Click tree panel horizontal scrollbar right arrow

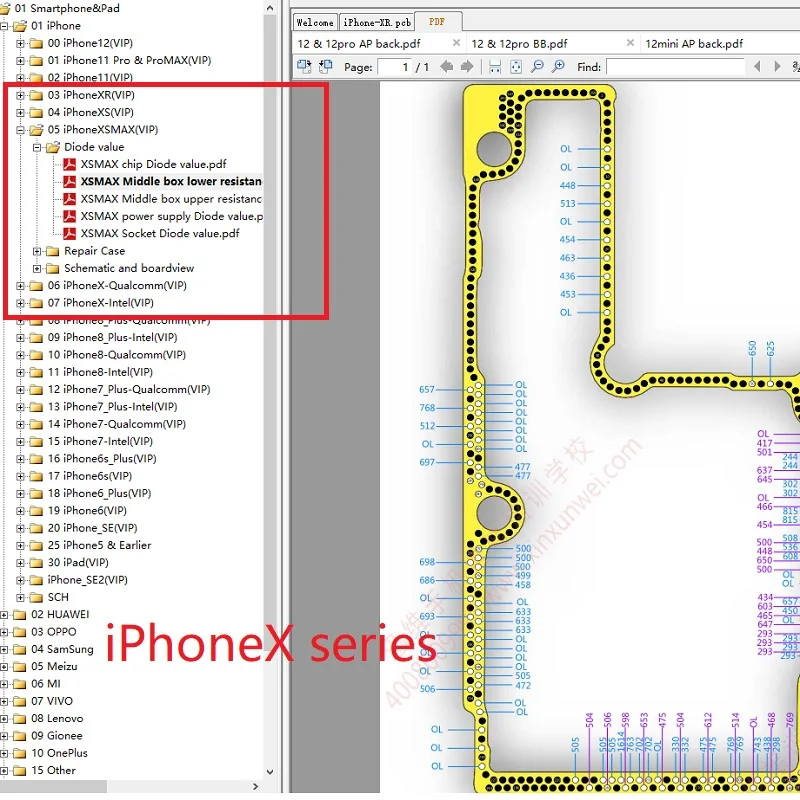click(x=256, y=786)
